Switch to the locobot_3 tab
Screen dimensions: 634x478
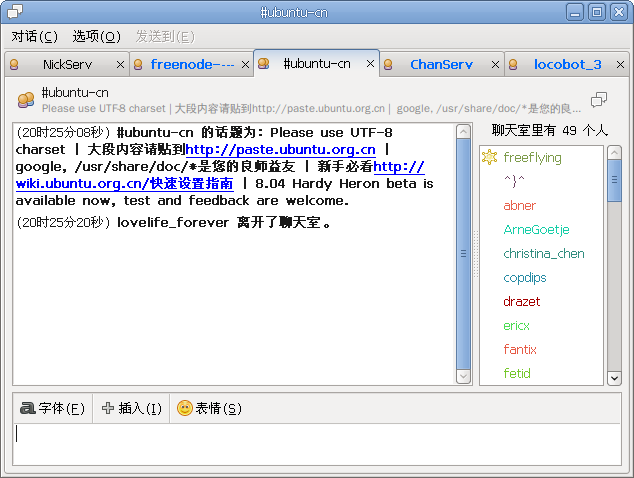(567, 64)
